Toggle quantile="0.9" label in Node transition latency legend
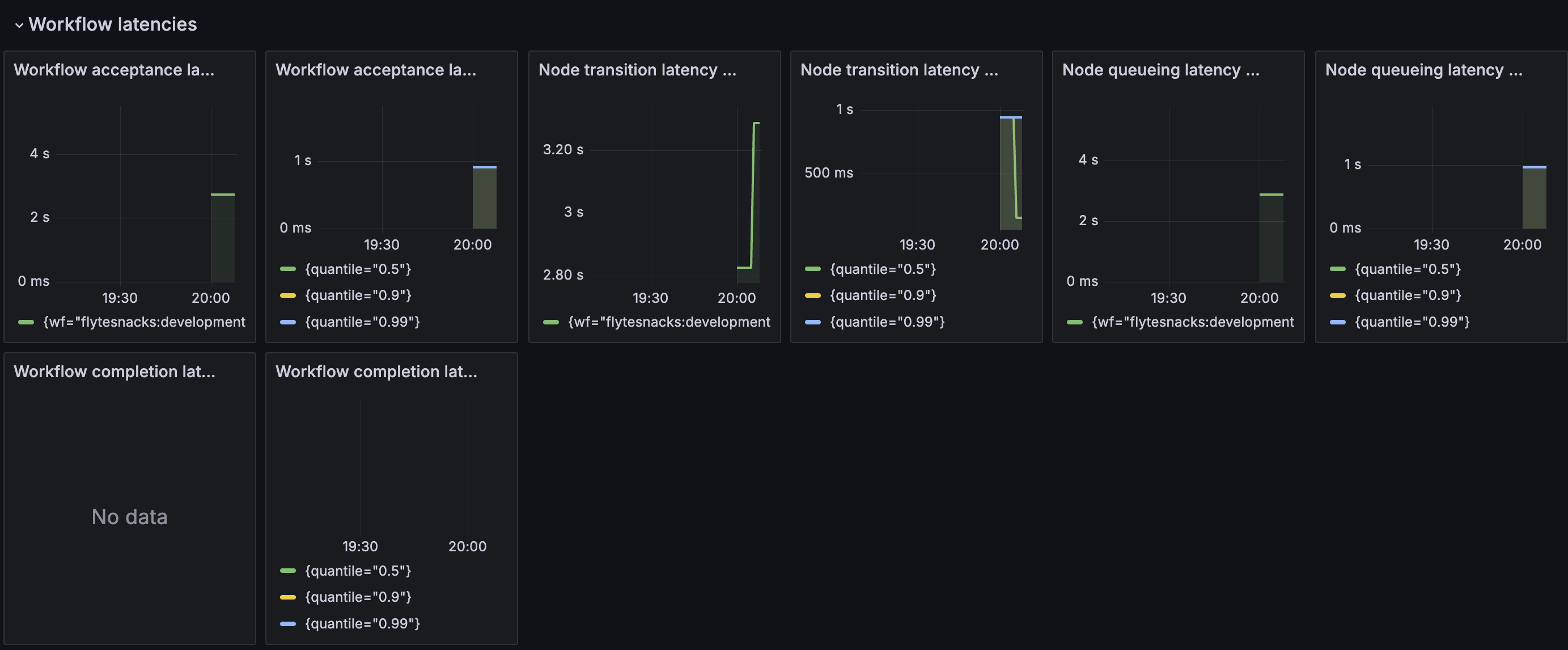Viewport: 1568px width, 650px height. click(x=883, y=296)
